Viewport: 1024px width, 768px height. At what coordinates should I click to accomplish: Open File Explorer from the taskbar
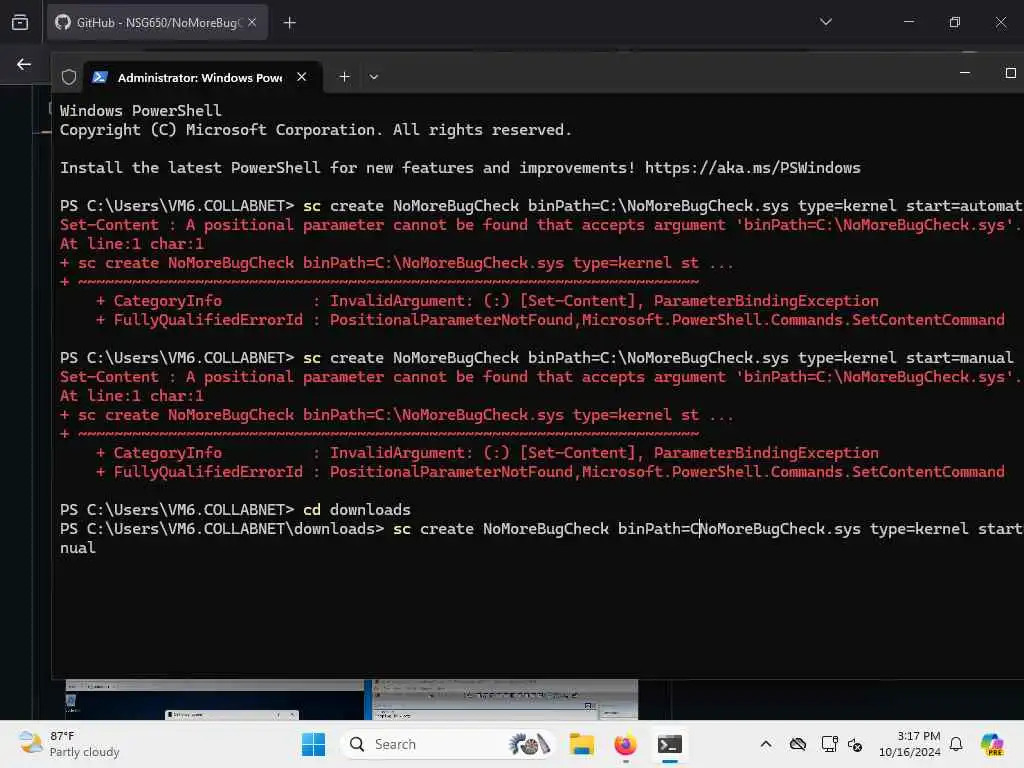point(581,744)
